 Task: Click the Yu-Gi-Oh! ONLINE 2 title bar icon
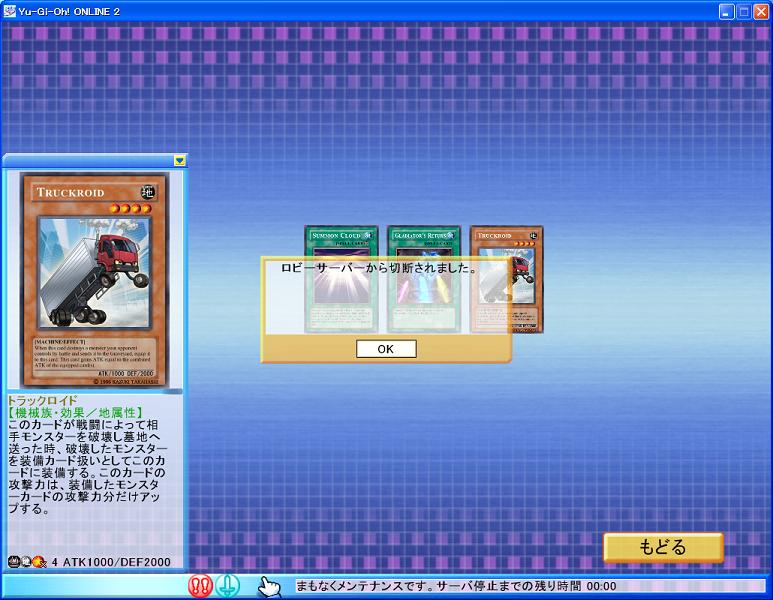point(9,11)
